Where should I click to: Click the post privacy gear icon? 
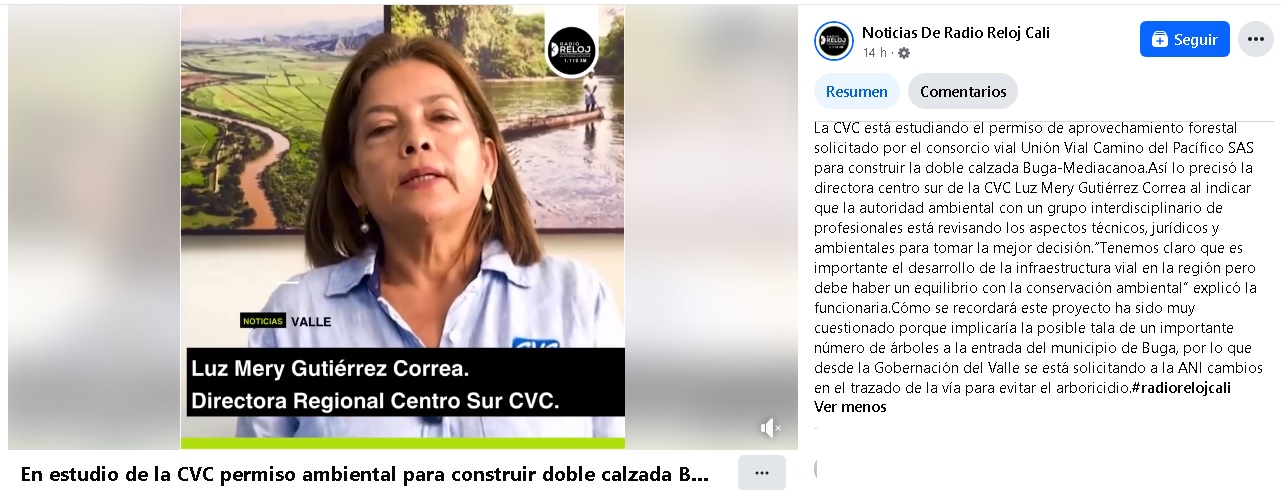click(x=904, y=53)
